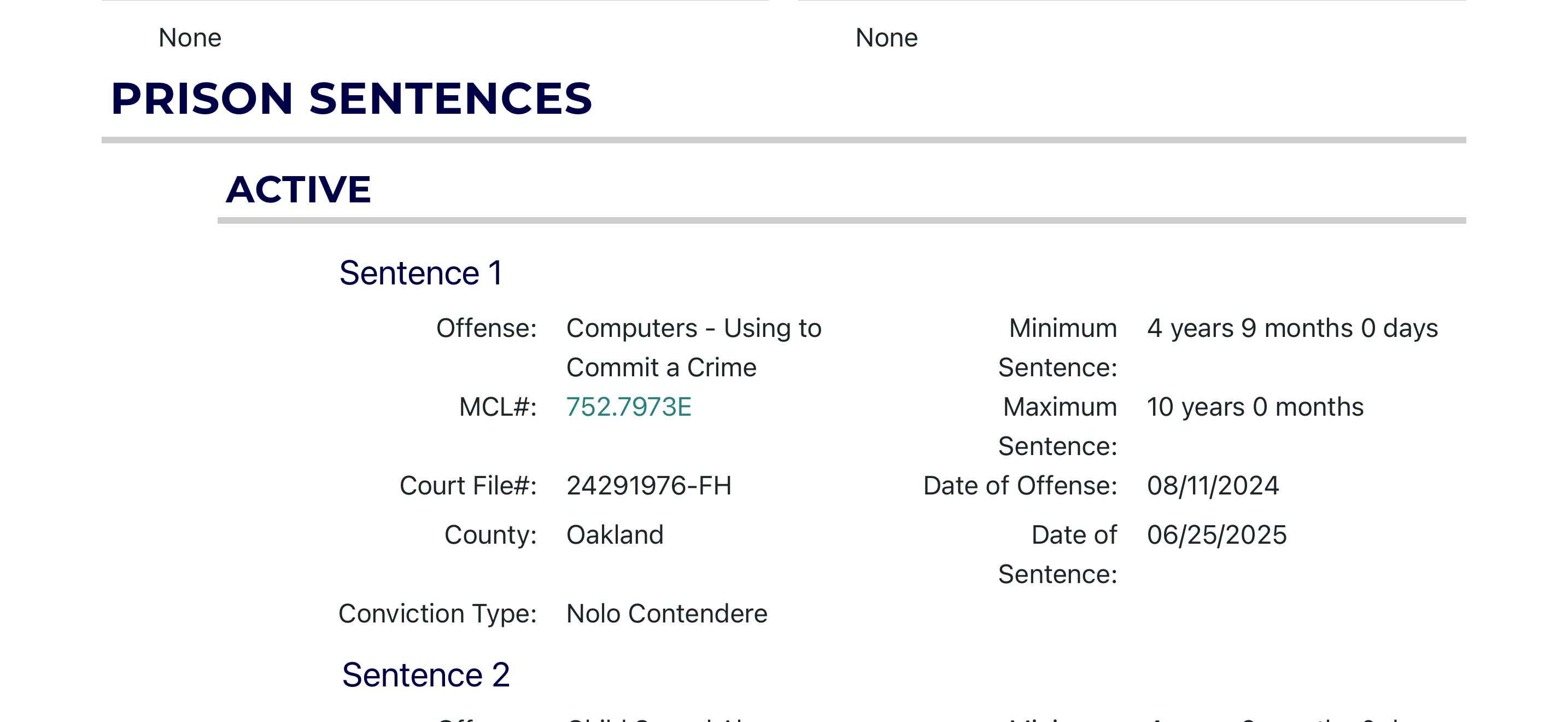Open the MCL 752.7973E statute link
Screen dimensions: 1568x722
[628, 406]
